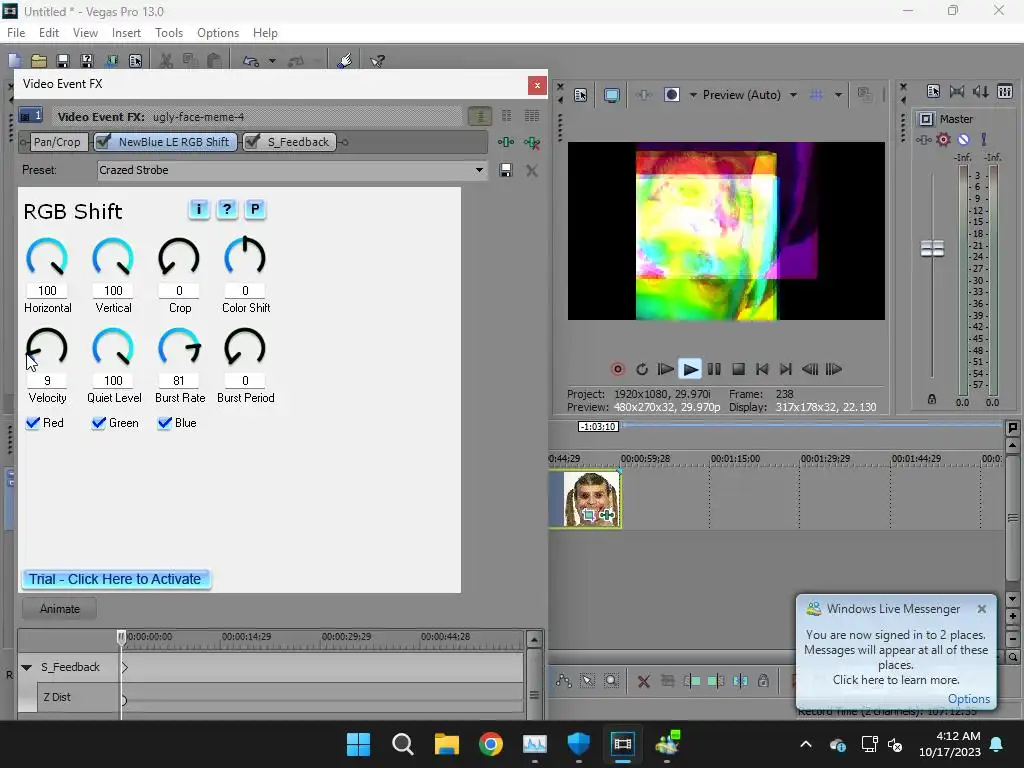
Task: Uncheck the Green channel checkbox
Action: [99, 423]
